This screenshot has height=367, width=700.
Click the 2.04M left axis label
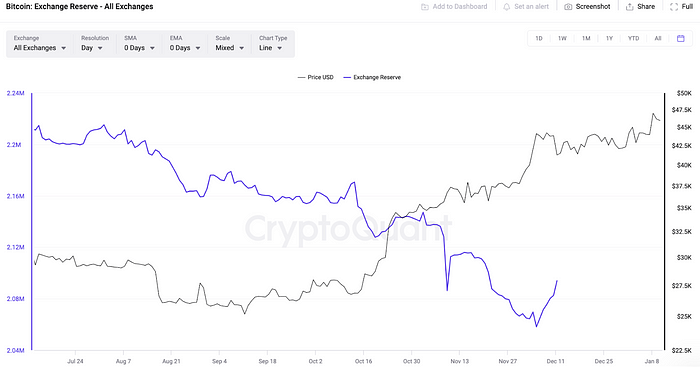pyautogui.click(x=15, y=350)
